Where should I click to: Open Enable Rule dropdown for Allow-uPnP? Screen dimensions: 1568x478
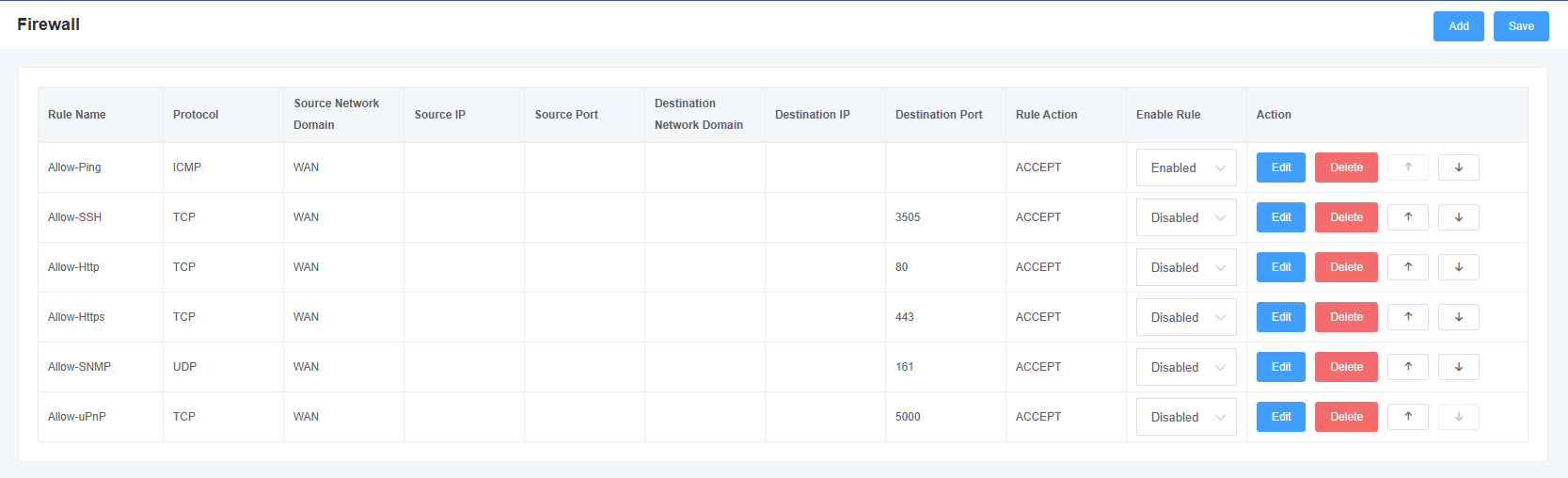[x=1186, y=417]
